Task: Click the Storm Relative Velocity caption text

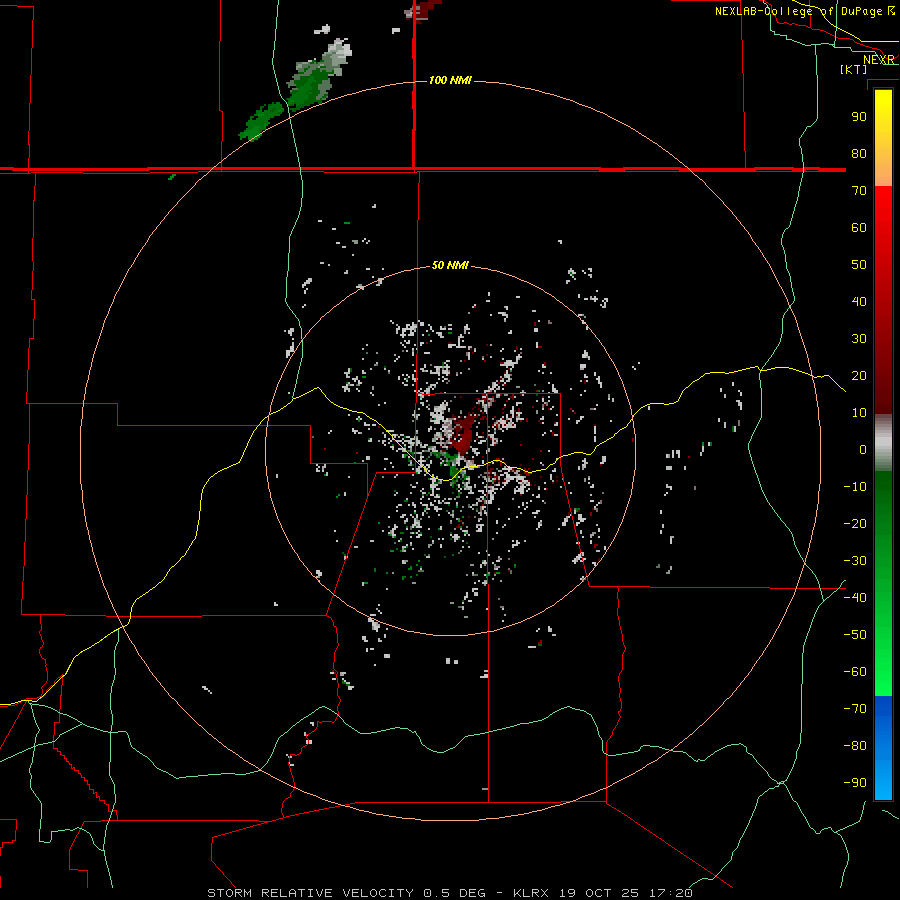Action: (x=310, y=893)
